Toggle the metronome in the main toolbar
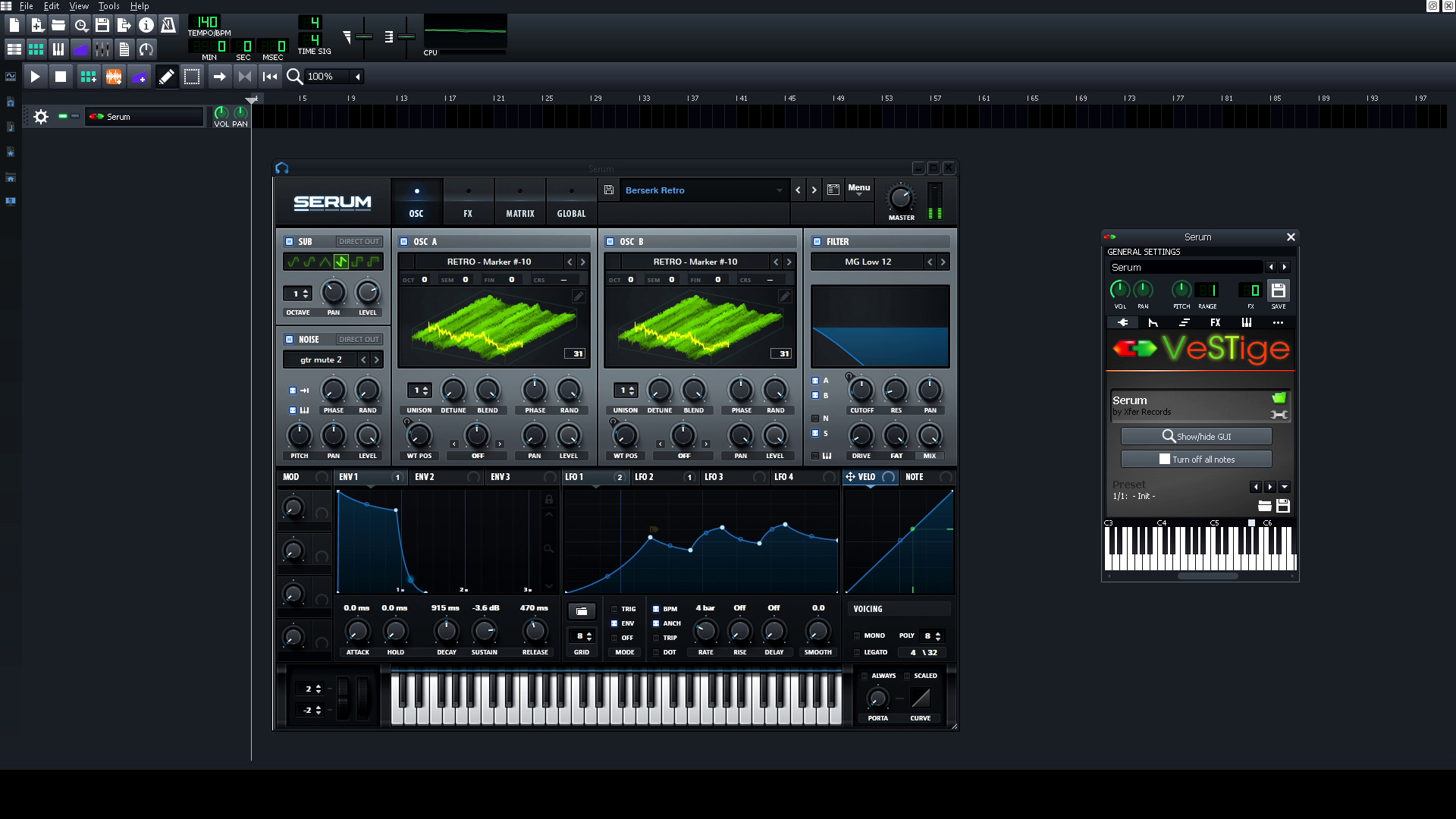 (x=168, y=25)
